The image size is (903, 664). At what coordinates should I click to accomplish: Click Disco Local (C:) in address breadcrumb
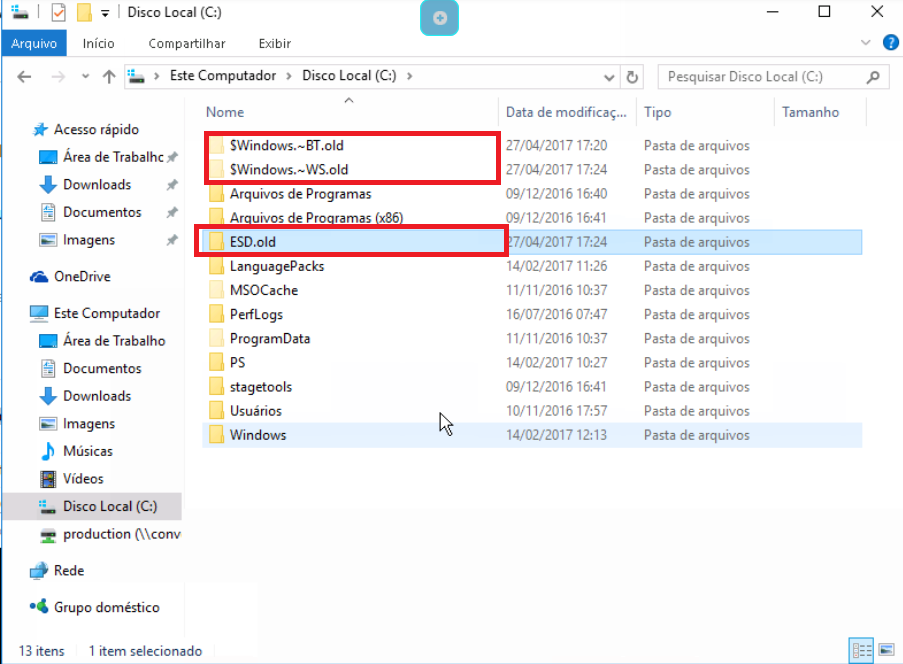point(349,75)
